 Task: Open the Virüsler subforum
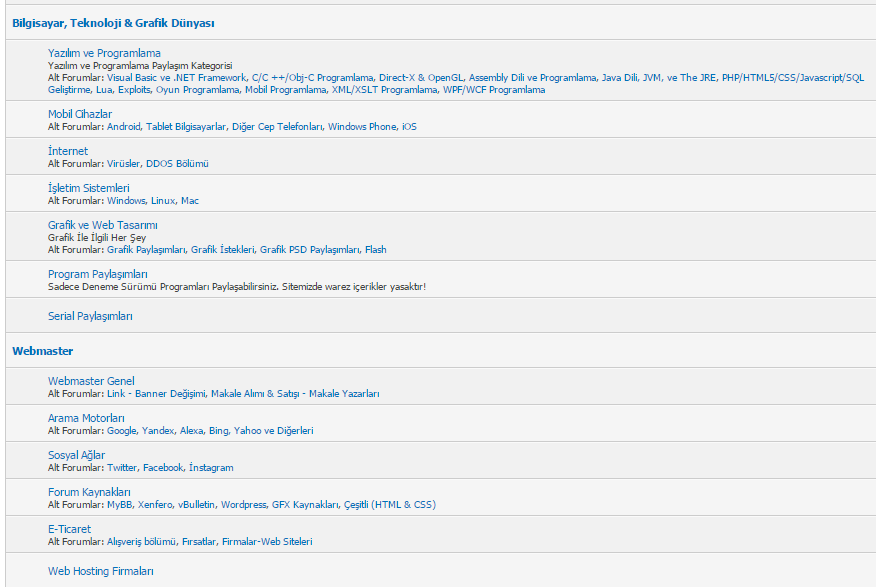pyautogui.click(x=123, y=164)
